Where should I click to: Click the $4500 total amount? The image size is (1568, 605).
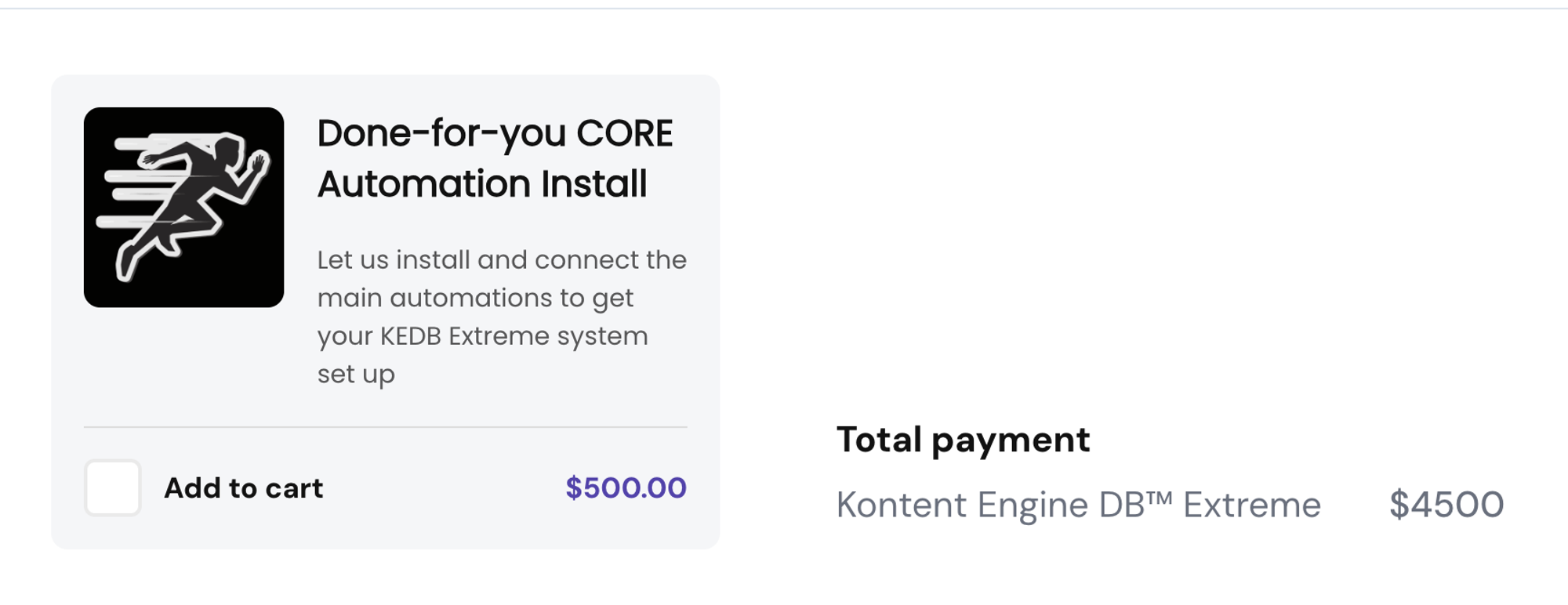tap(1446, 505)
